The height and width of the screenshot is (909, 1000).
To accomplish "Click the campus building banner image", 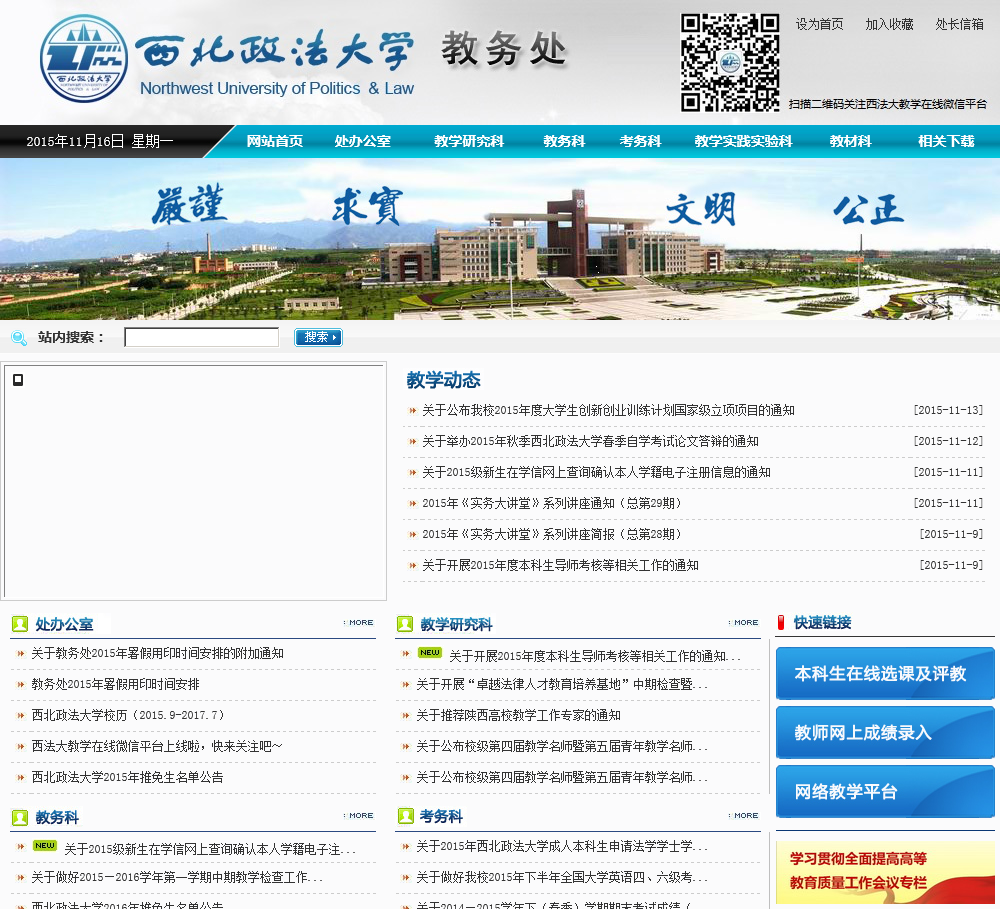I will (x=500, y=239).
